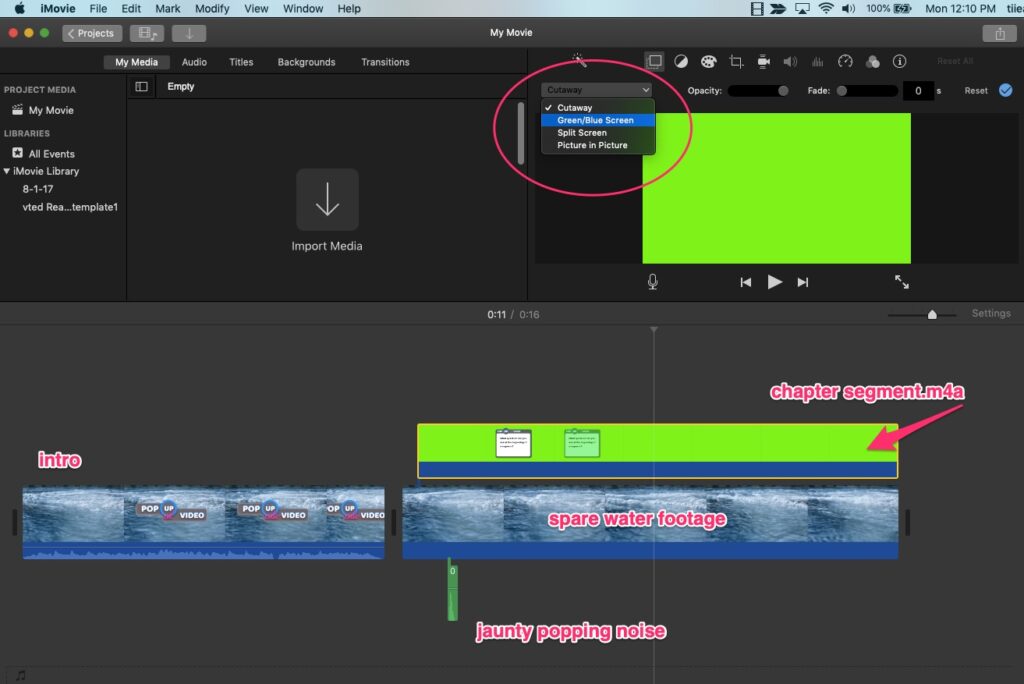Click the magic wand auto-enhance icon
Viewport: 1024px width, 684px height.
579,60
